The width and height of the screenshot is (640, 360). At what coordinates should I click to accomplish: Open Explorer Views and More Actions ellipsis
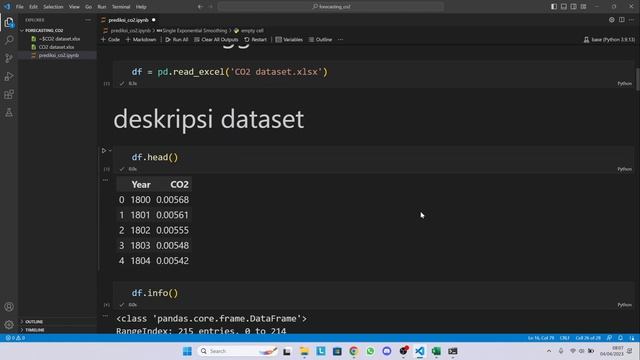point(88,20)
